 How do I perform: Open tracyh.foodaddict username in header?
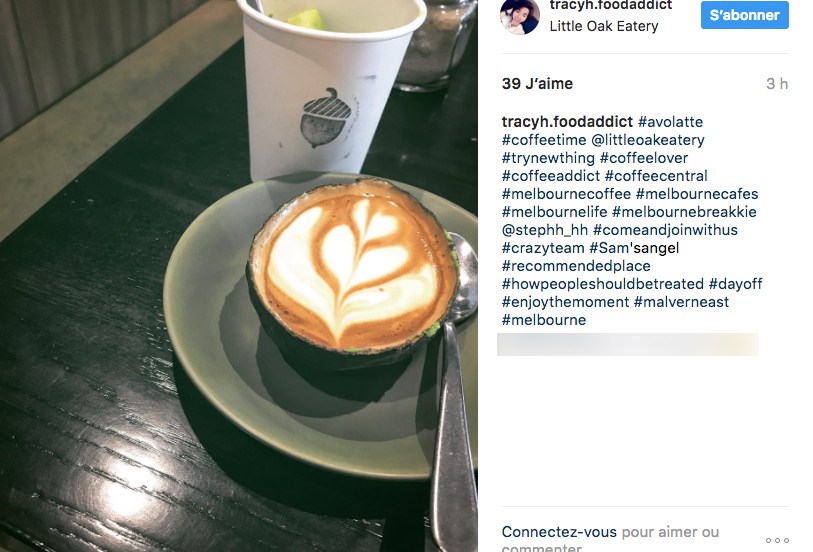tap(611, 5)
